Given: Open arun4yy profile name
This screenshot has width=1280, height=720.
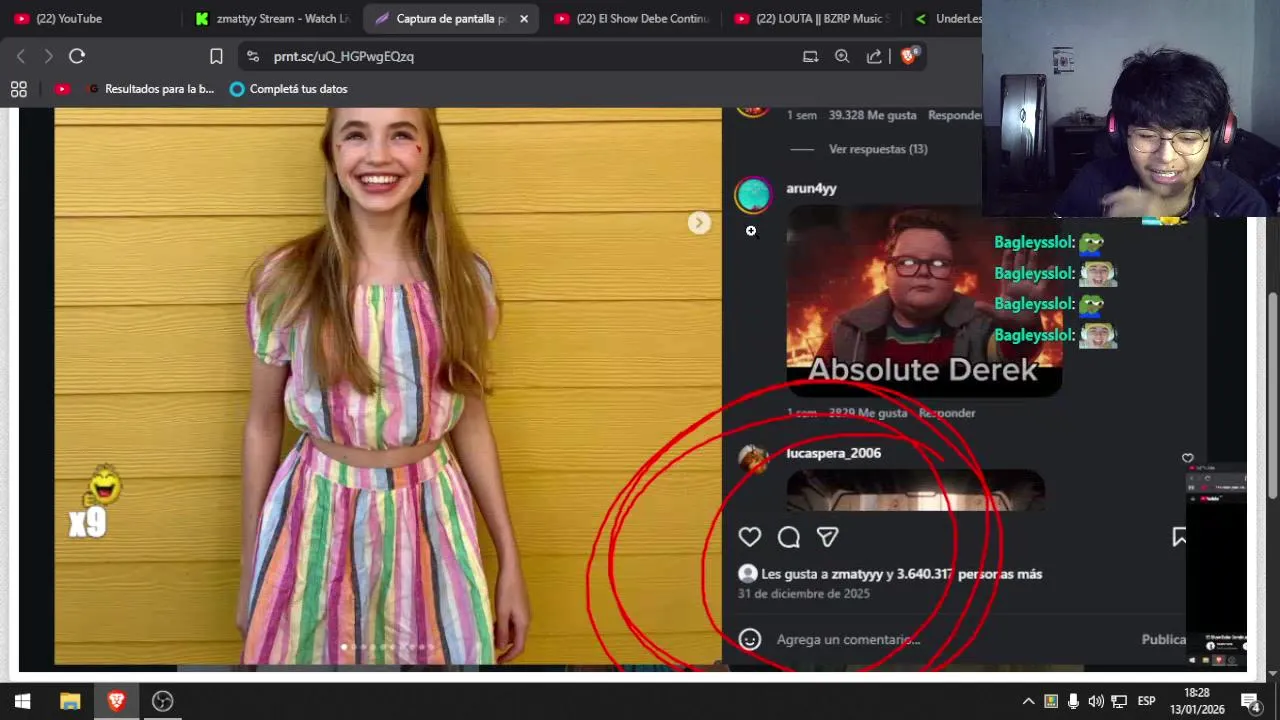Looking at the screenshot, I should click(x=811, y=188).
